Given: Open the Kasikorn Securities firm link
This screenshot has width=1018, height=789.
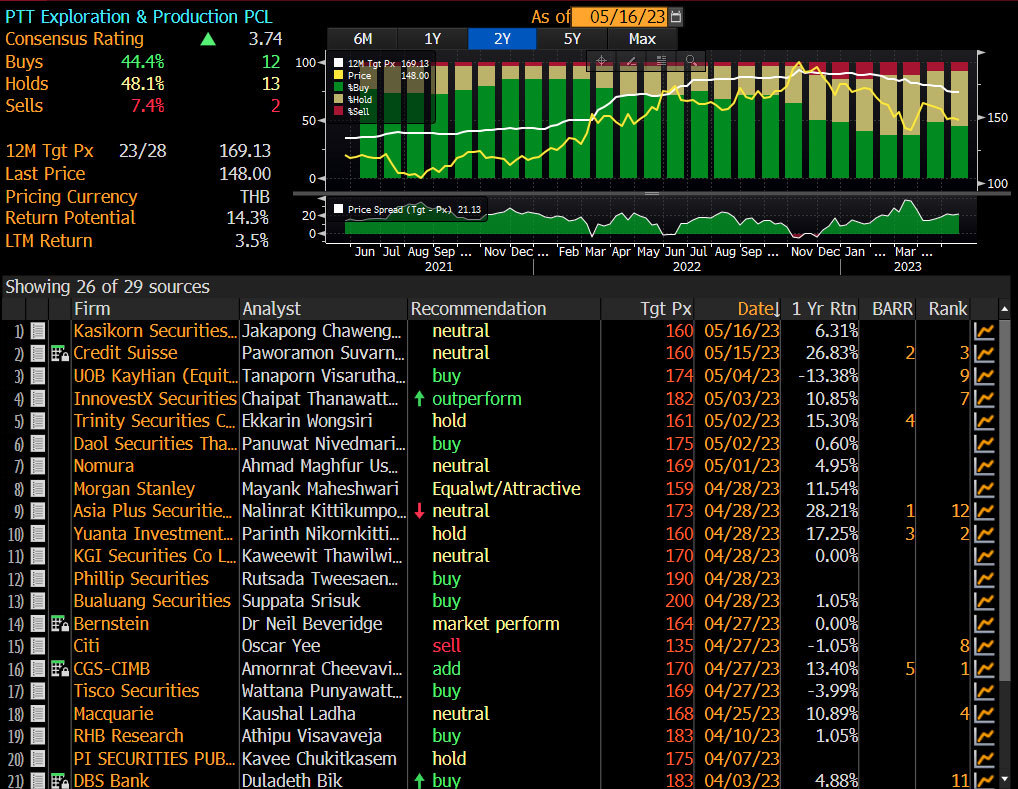Looking at the screenshot, I should [x=155, y=331].
